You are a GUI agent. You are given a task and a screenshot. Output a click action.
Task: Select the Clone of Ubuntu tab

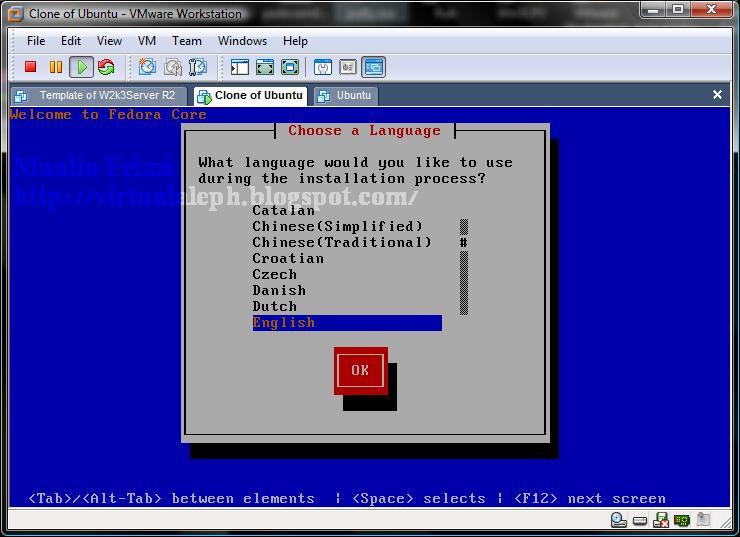pos(251,96)
